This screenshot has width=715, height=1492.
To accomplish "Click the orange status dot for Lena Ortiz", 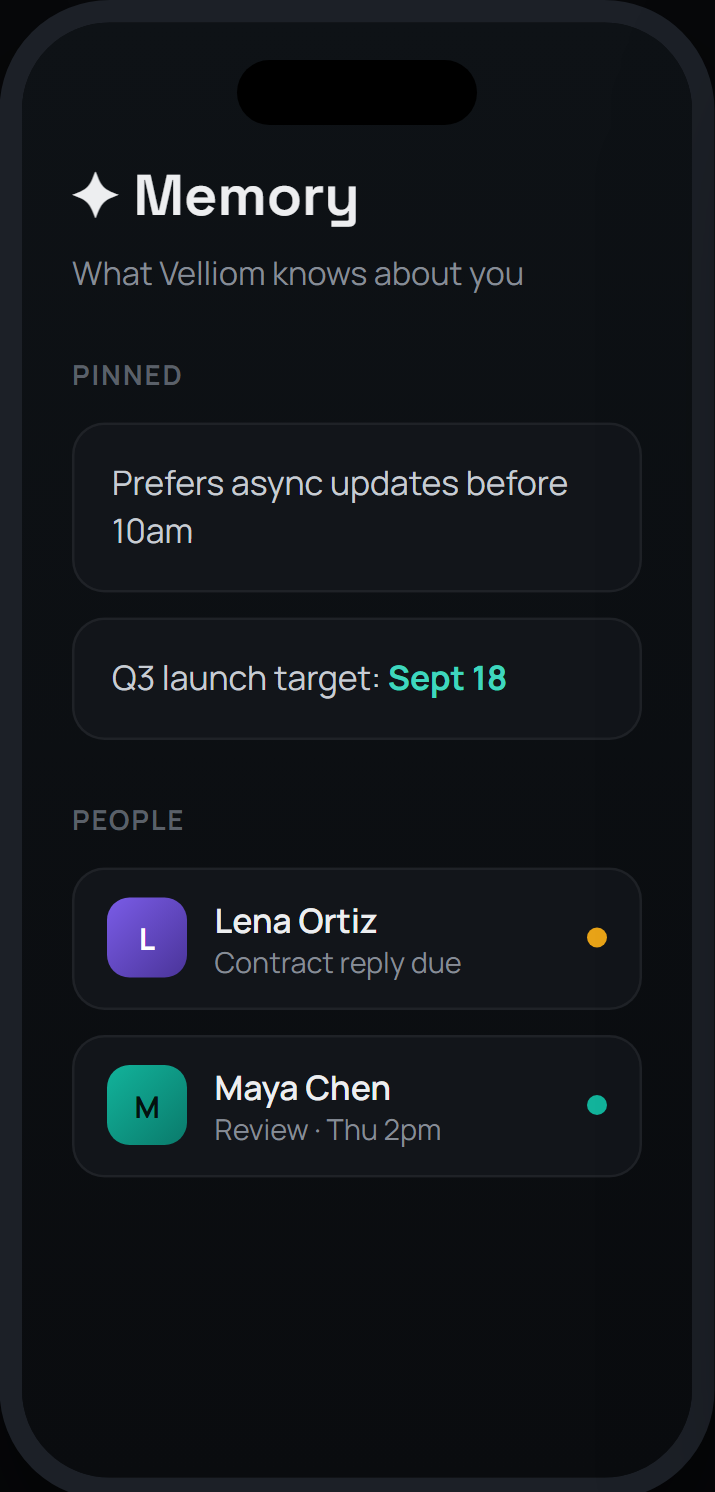I will [x=597, y=938].
